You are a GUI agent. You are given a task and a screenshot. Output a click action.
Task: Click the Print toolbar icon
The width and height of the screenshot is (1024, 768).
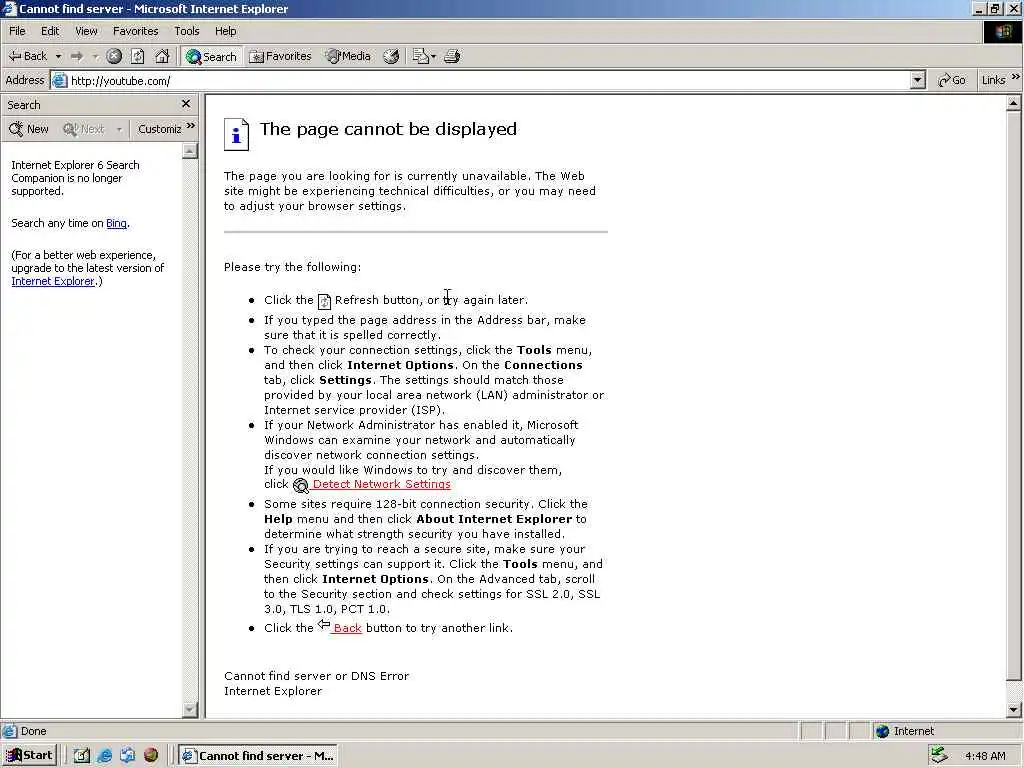point(452,56)
